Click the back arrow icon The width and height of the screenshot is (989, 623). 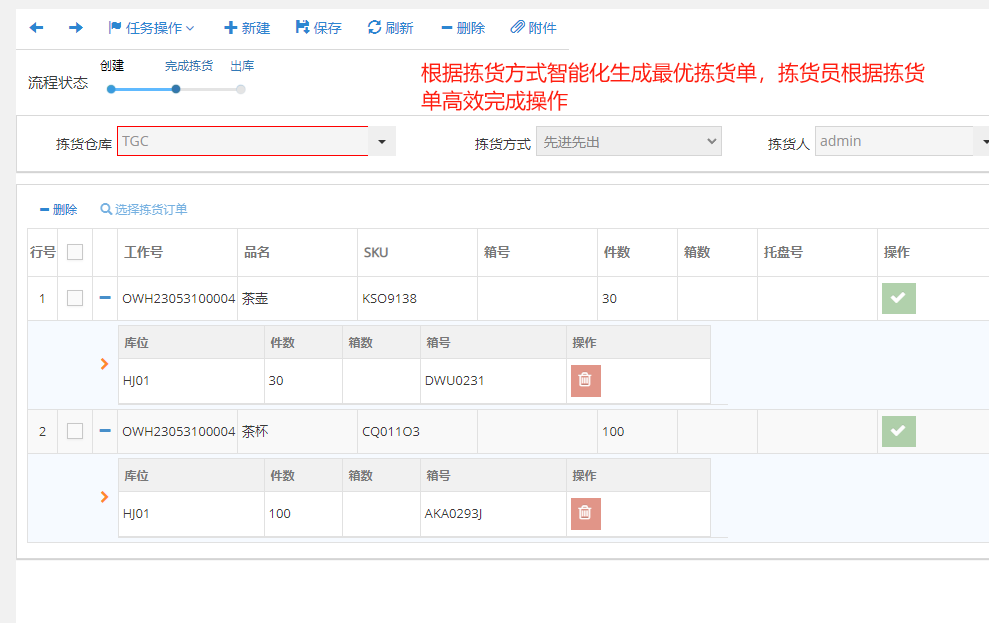pyautogui.click(x=37, y=28)
